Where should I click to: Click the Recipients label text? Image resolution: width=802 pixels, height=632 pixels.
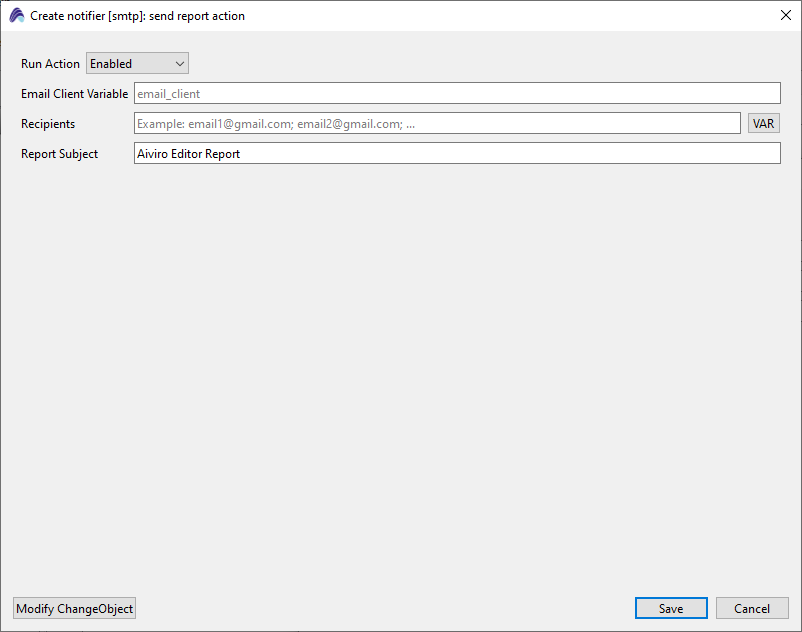click(x=48, y=124)
